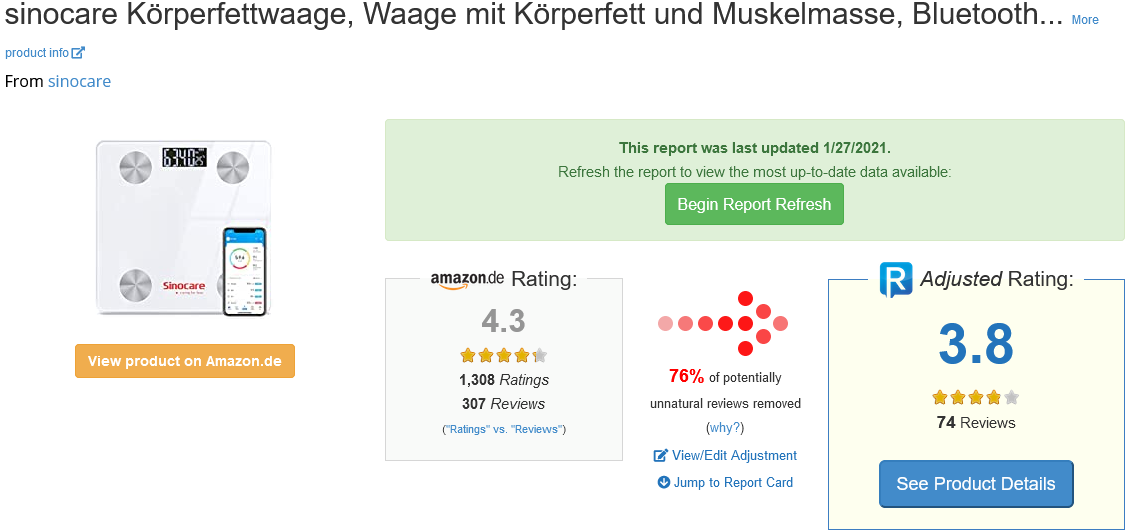Open the sinocare brand link
This screenshot has width=1127, height=532.
click(79, 81)
